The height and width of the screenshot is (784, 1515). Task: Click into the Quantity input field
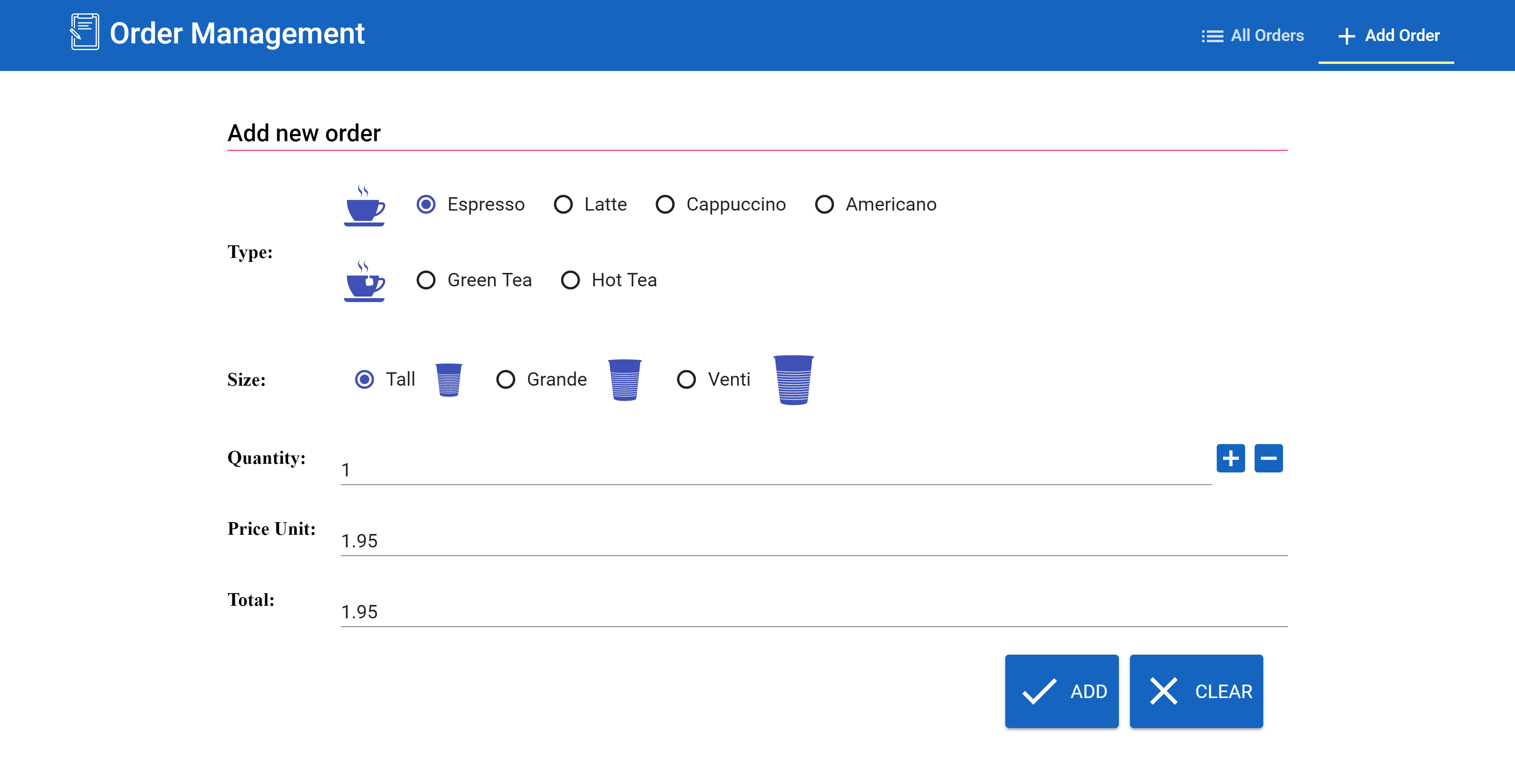click(775, 470)
